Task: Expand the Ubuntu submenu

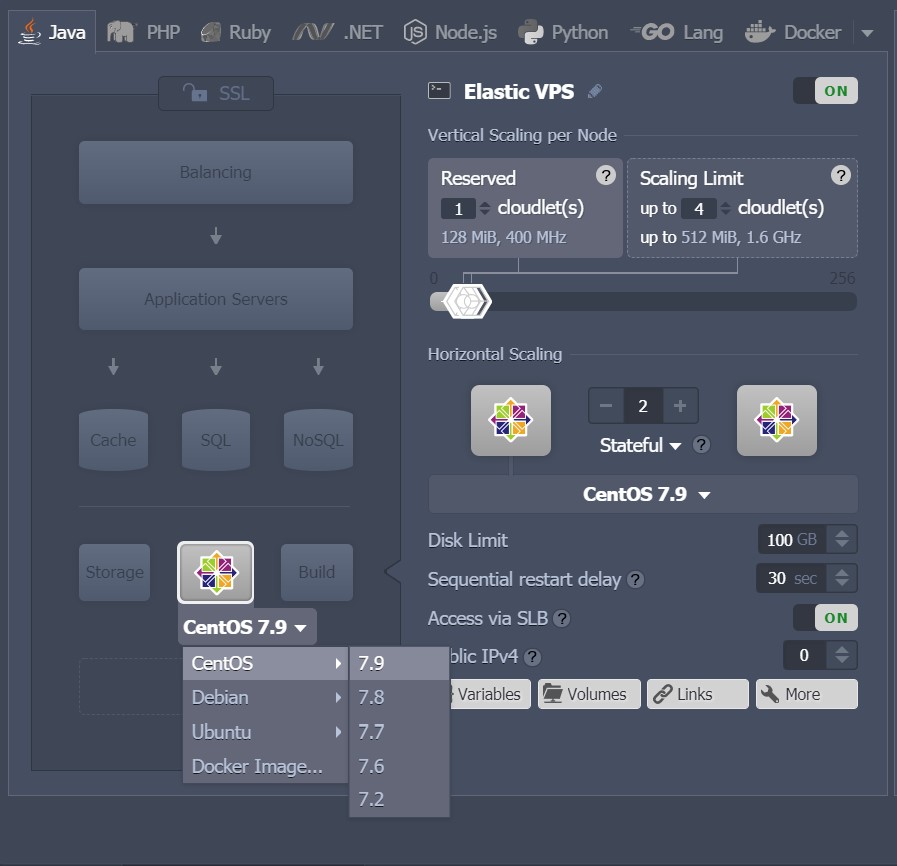Action: [x=265, y=732]
